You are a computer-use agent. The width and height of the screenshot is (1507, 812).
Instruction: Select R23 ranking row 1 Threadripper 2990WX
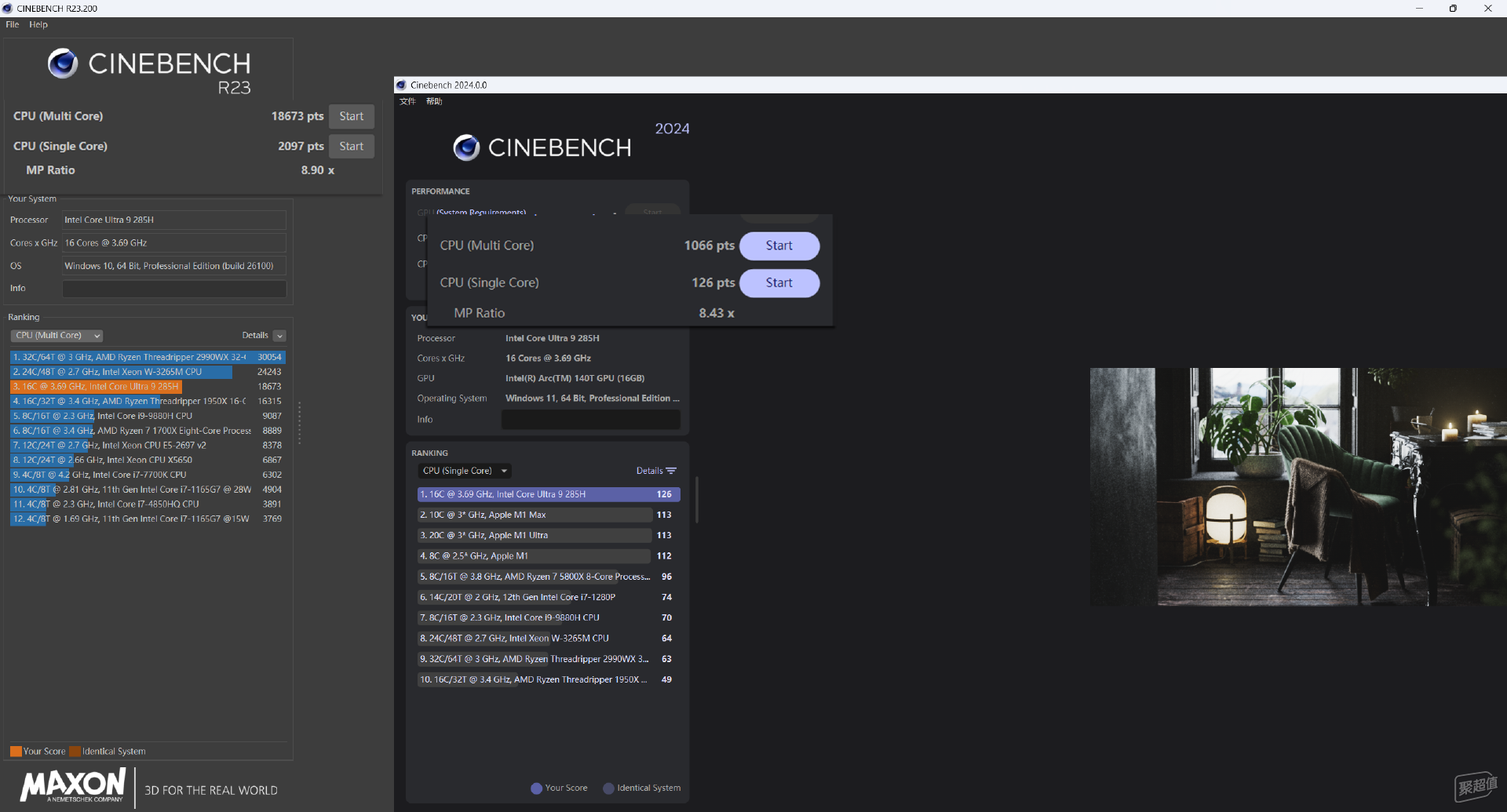pyautogui.click(x=148, y=358)
